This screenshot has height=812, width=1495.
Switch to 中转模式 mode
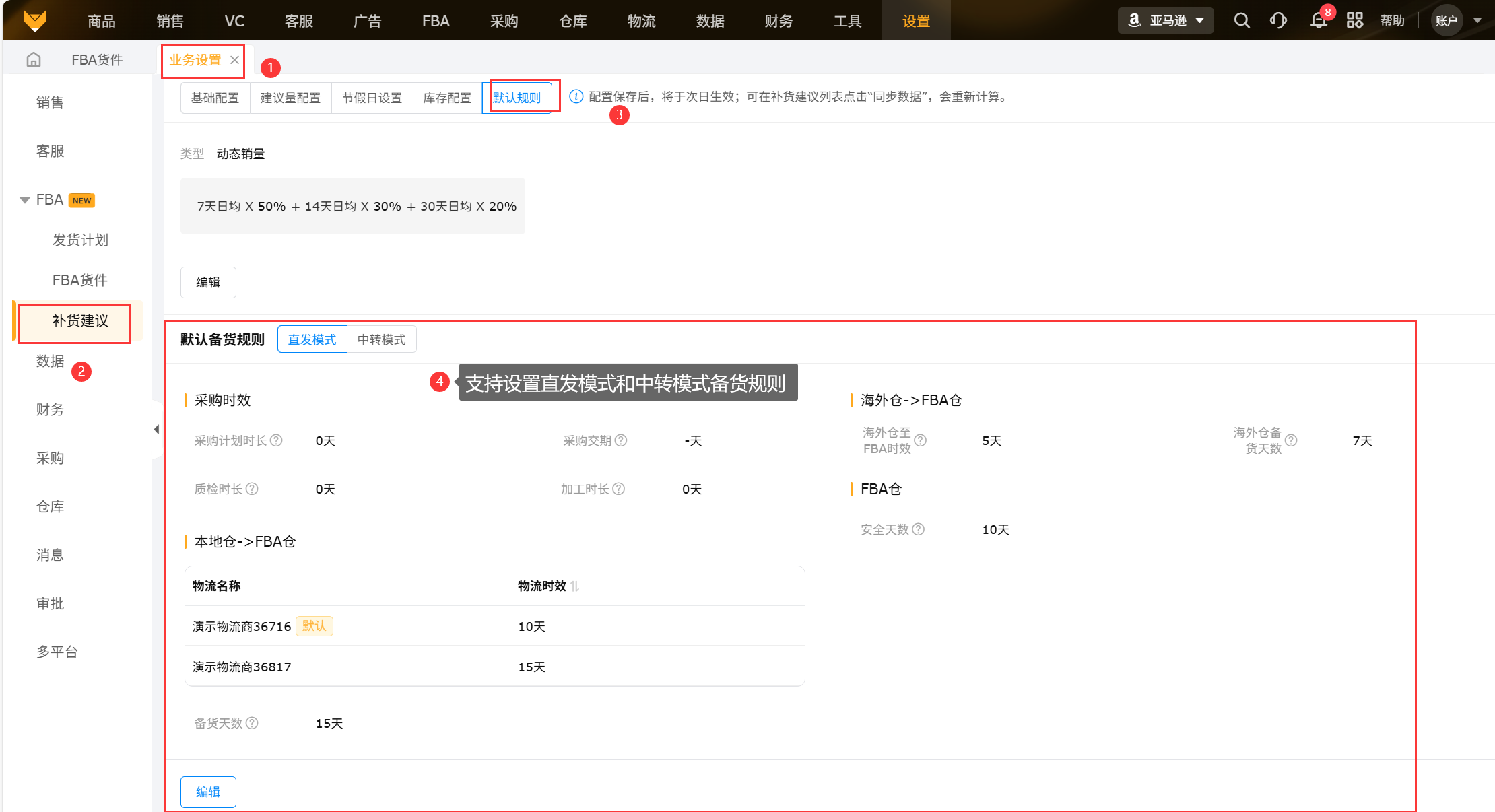tap(381, 339)
